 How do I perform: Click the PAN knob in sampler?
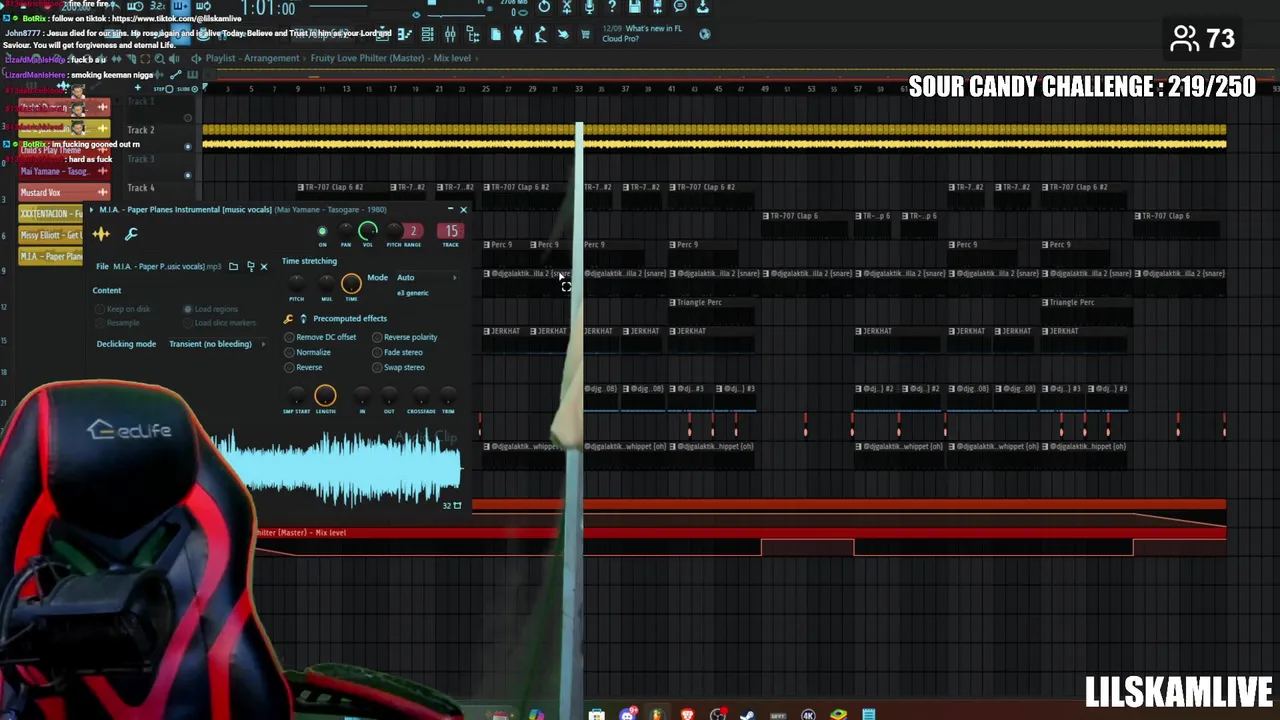346,231
